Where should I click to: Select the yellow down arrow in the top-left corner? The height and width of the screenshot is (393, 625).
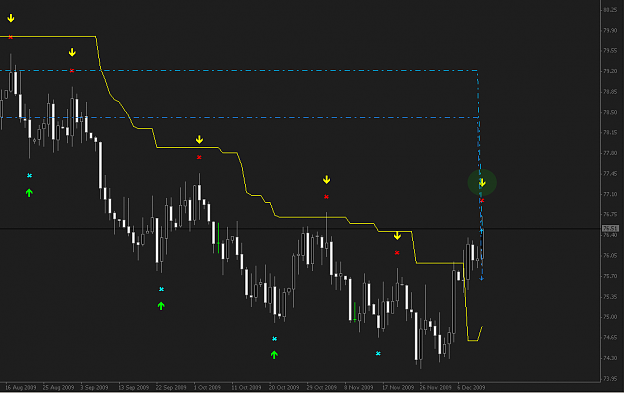(11, 18)
